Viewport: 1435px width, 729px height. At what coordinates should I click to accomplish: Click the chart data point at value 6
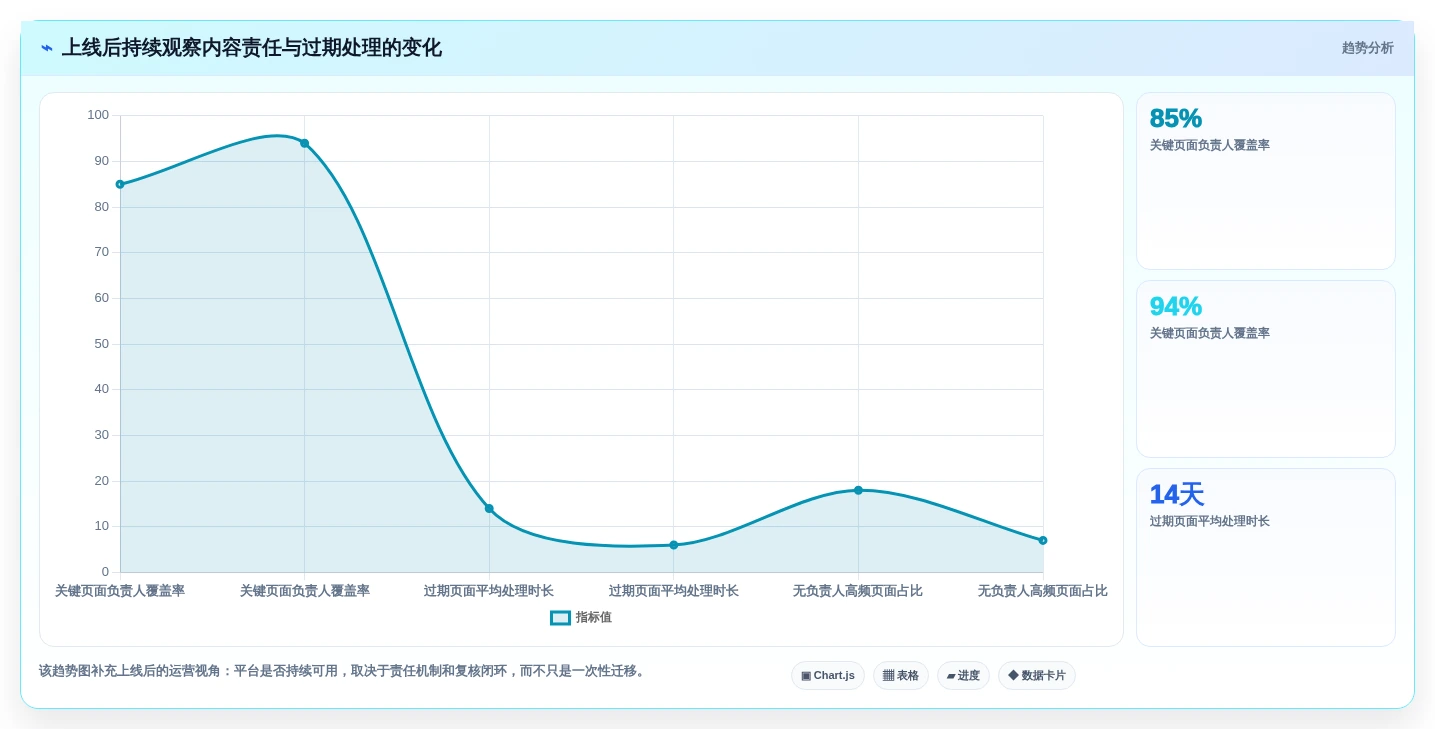[674, 545]
